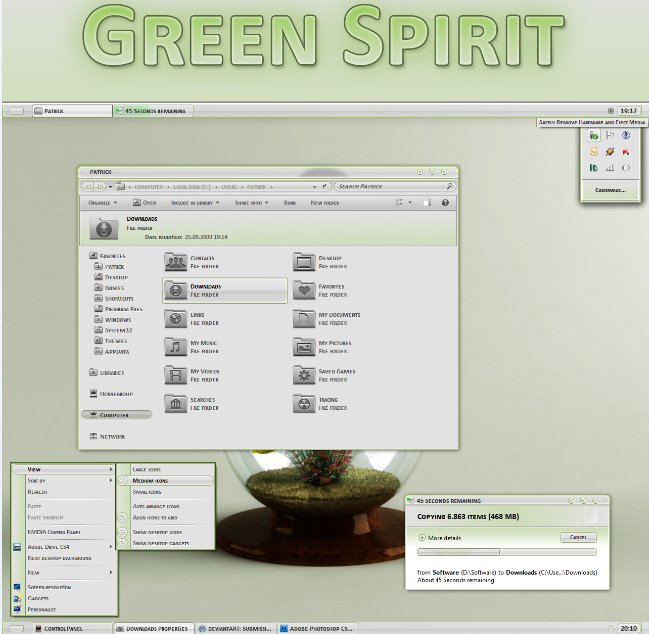Image resolution: width=649 pixels, height=634 pixels.
Task: Click the search magnifier icon in Explorer
Action: tap(449, 187)
